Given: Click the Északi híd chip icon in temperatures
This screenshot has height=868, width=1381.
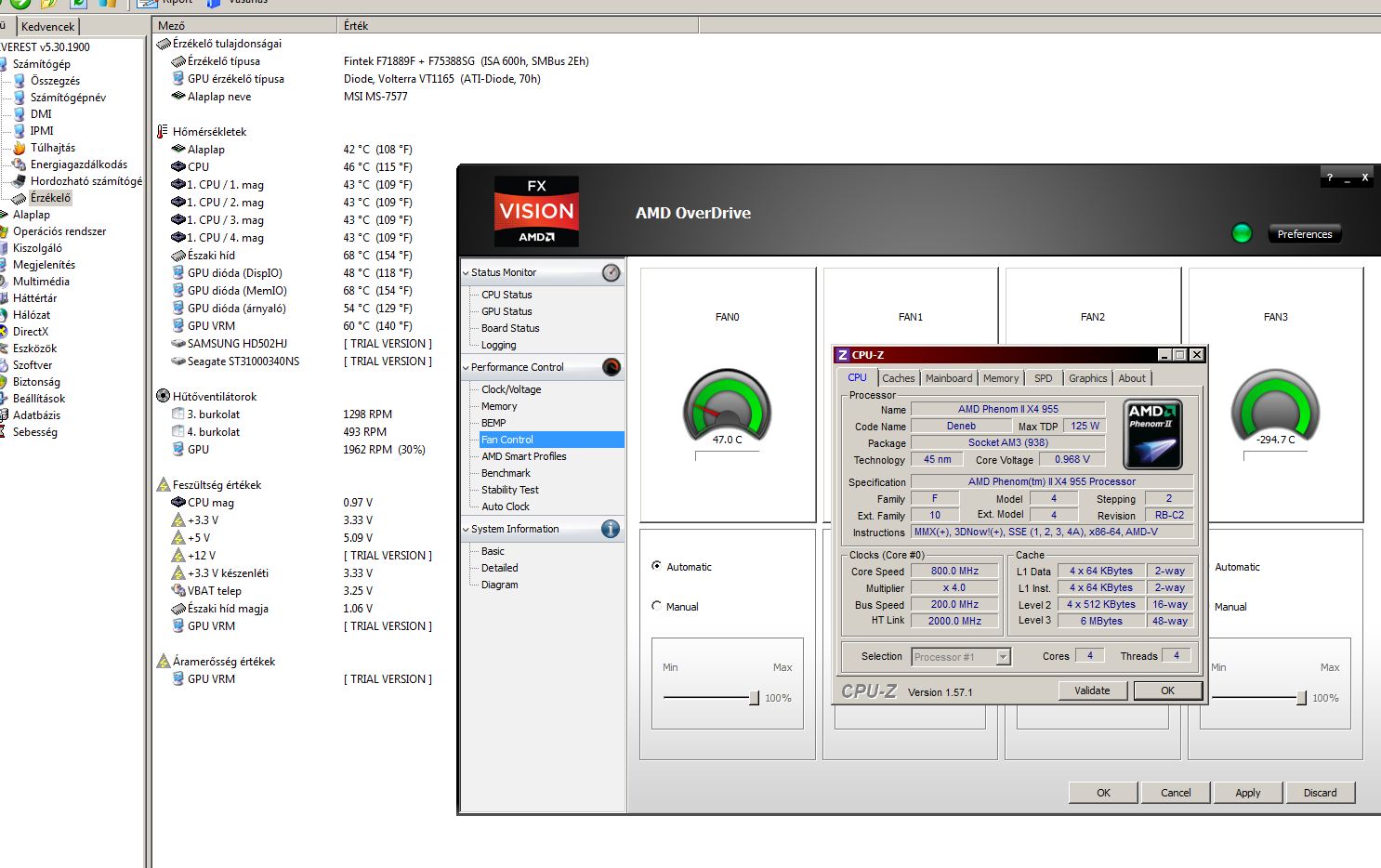Looking at the screenshot, I should coord(178,256).
